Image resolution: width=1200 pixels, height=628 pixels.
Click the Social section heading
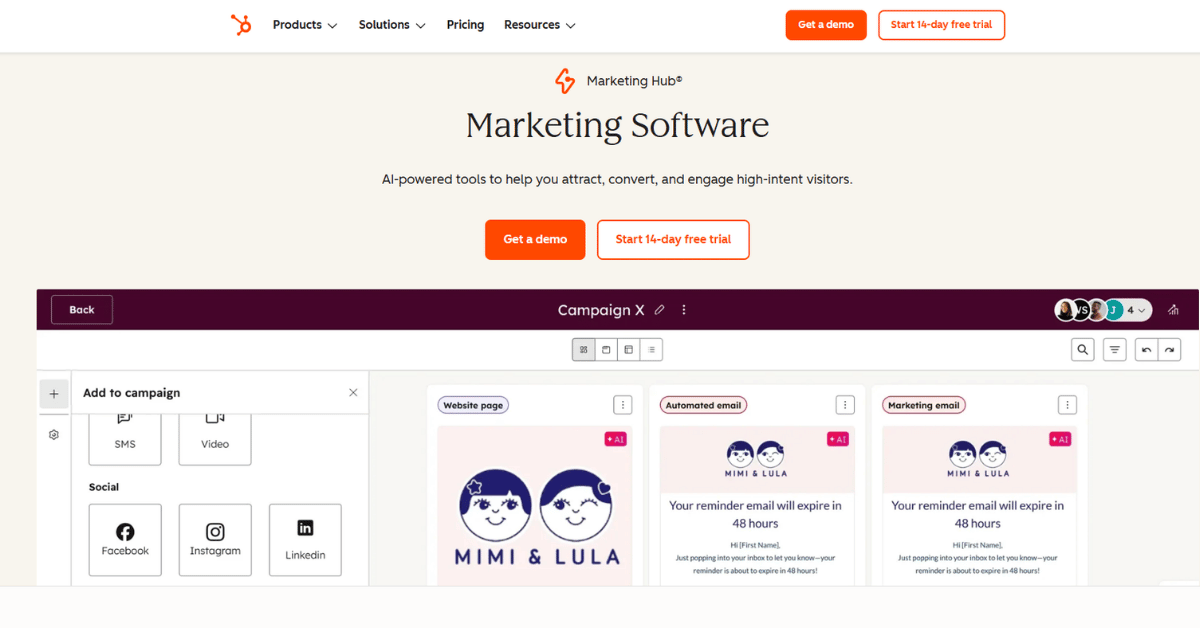[104, 487]
